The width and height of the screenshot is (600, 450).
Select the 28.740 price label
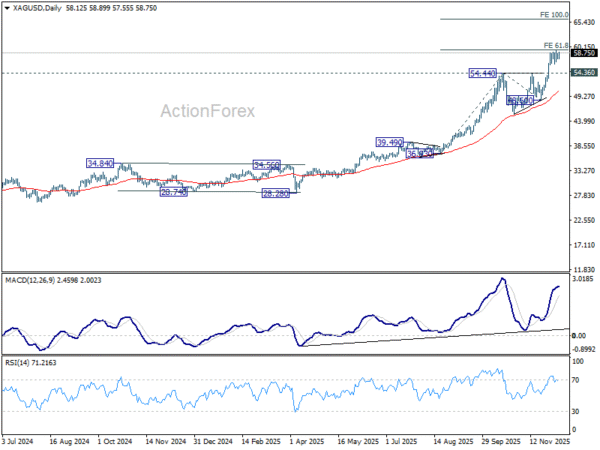(x=174, y=192)
